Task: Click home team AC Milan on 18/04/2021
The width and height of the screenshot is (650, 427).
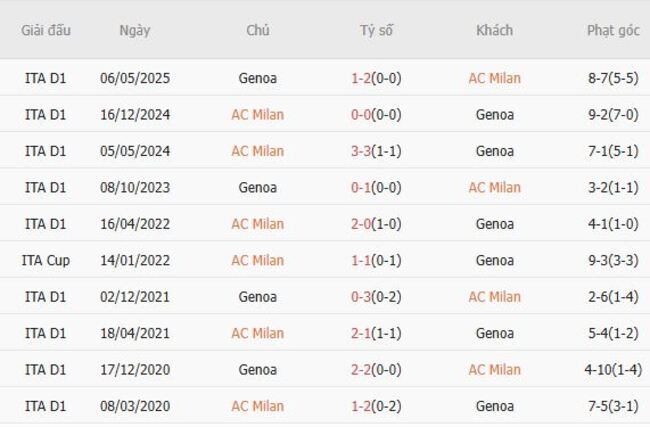Action: point(257,333)
